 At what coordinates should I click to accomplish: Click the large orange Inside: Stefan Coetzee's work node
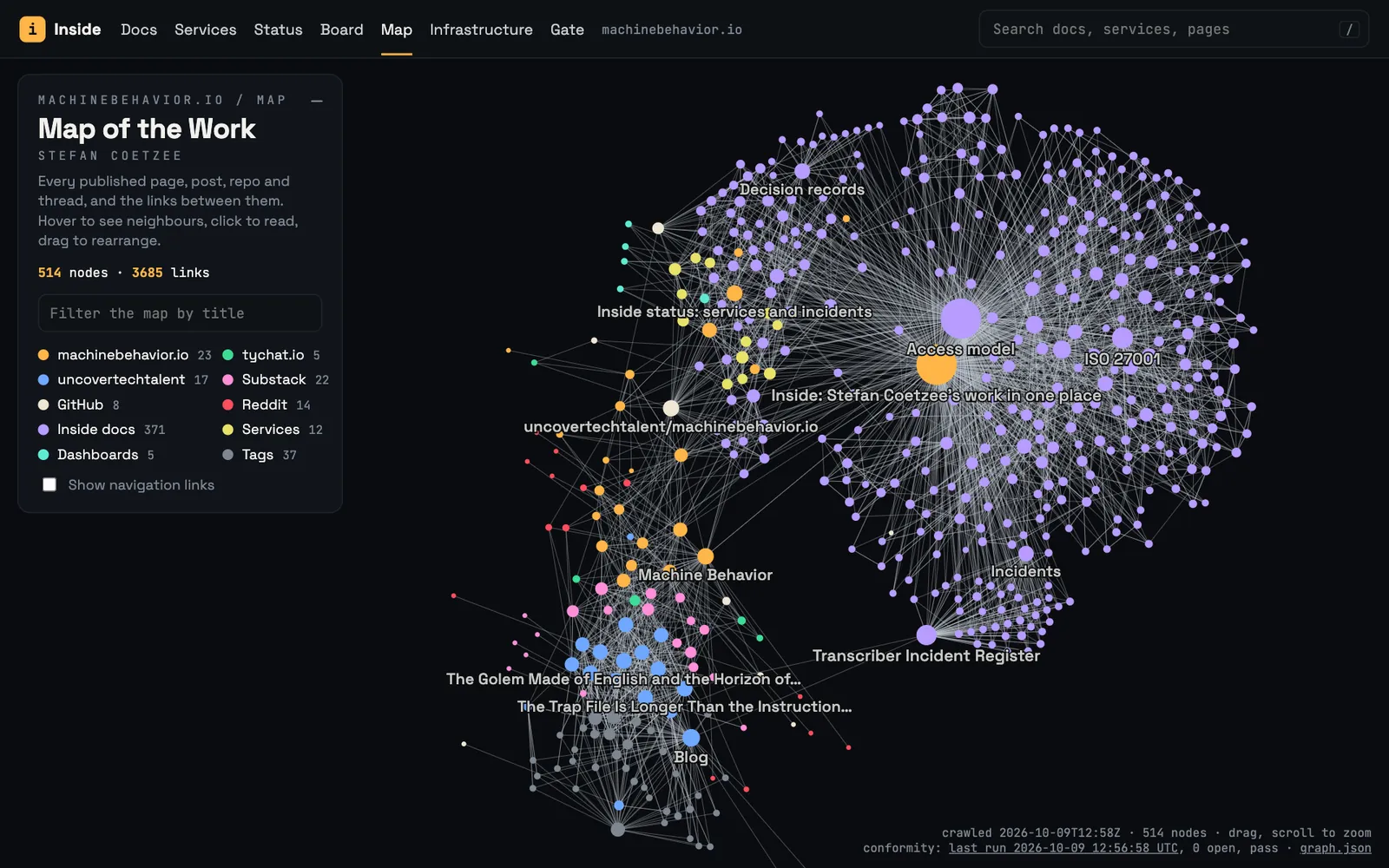tap(936, 365)
